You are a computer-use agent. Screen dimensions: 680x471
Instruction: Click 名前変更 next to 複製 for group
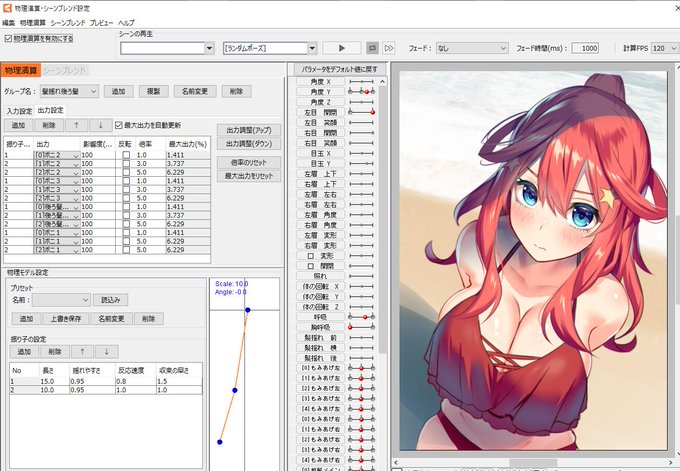click(x=195, y=92)
